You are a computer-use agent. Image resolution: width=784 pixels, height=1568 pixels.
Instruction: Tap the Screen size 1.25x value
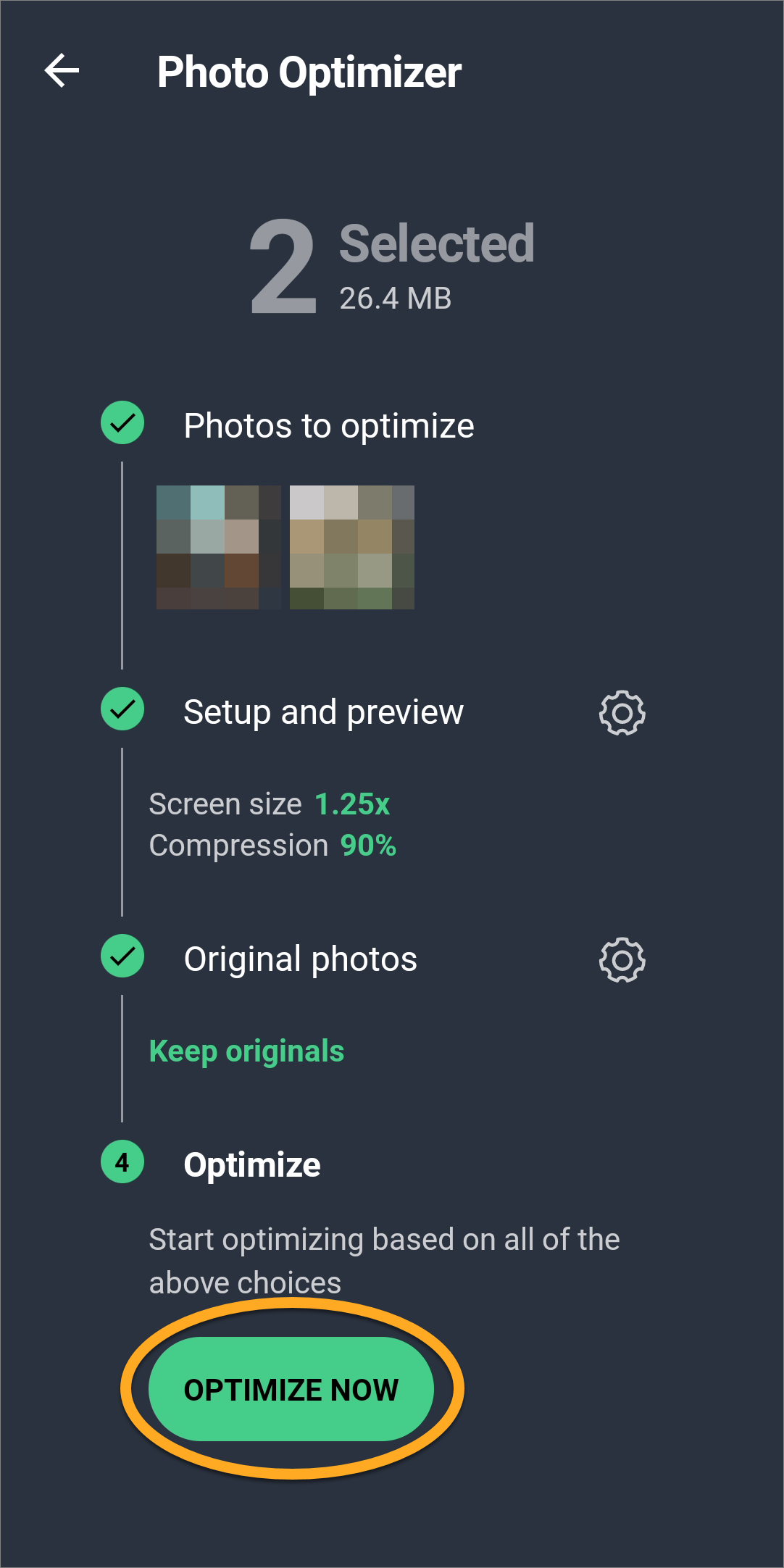(352, 804)
